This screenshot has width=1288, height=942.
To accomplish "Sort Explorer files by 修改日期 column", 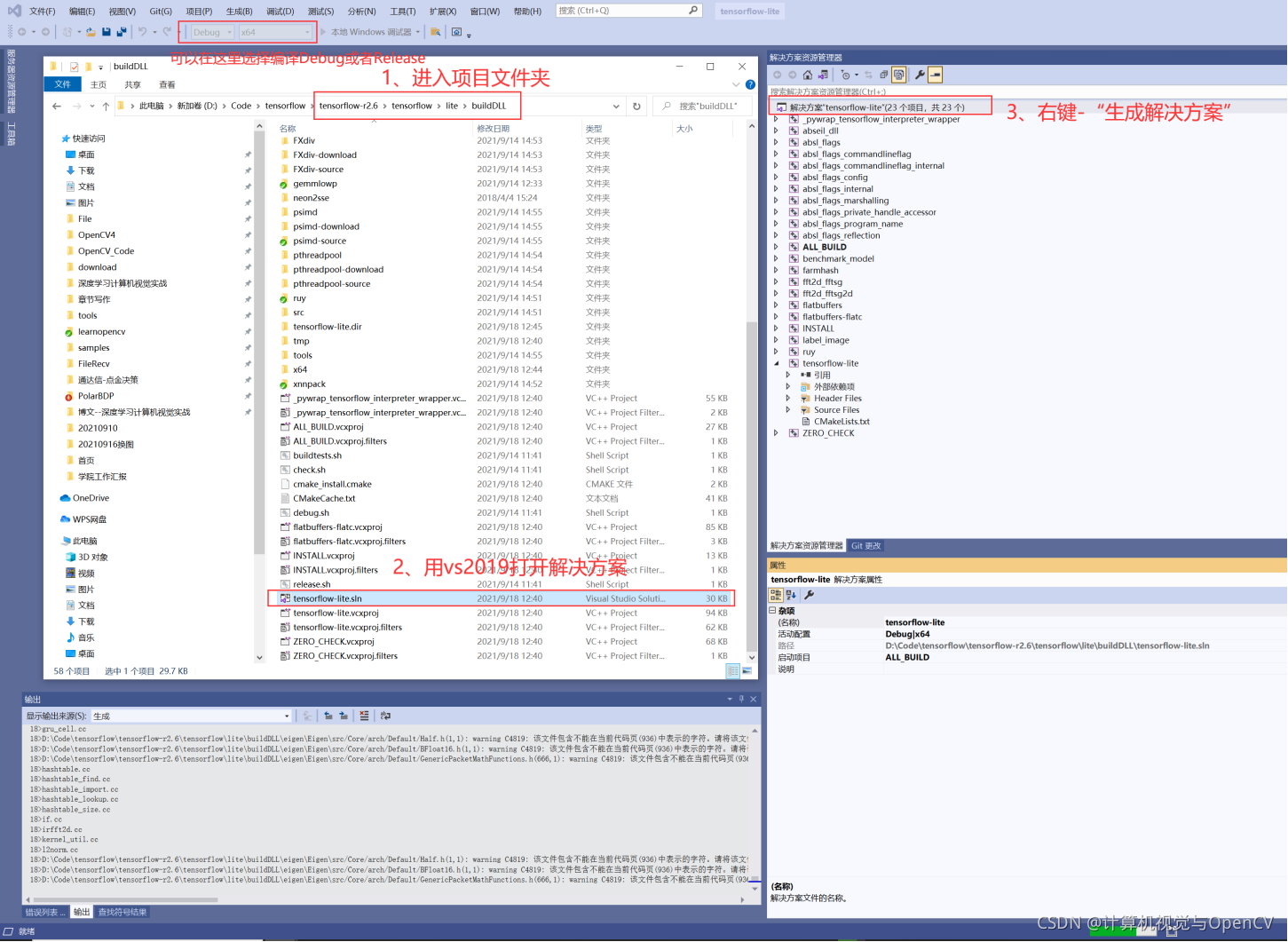I will coord(494,129).
